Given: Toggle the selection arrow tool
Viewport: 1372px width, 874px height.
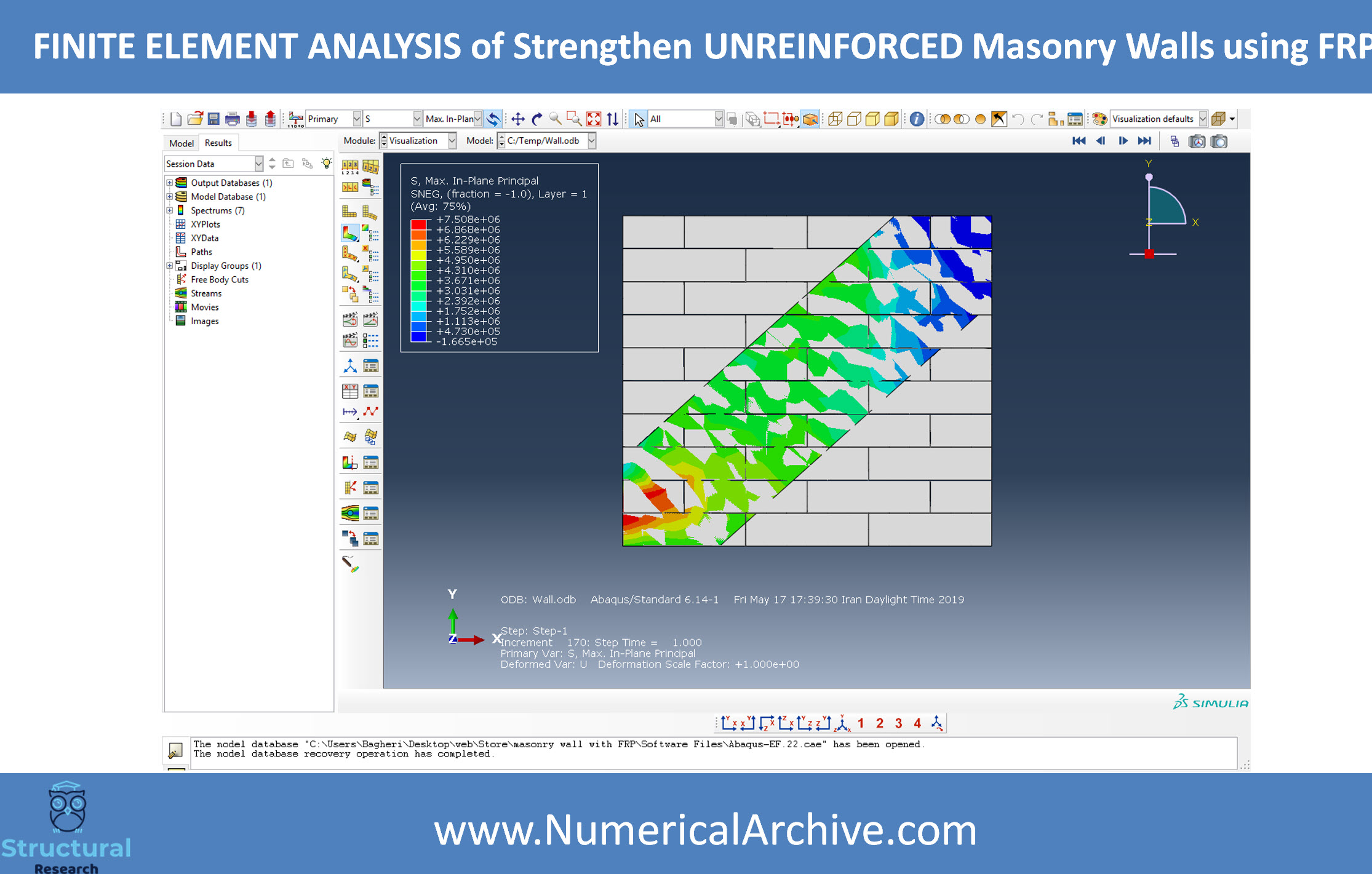Looking at the screenshot, I should [639, 119].
